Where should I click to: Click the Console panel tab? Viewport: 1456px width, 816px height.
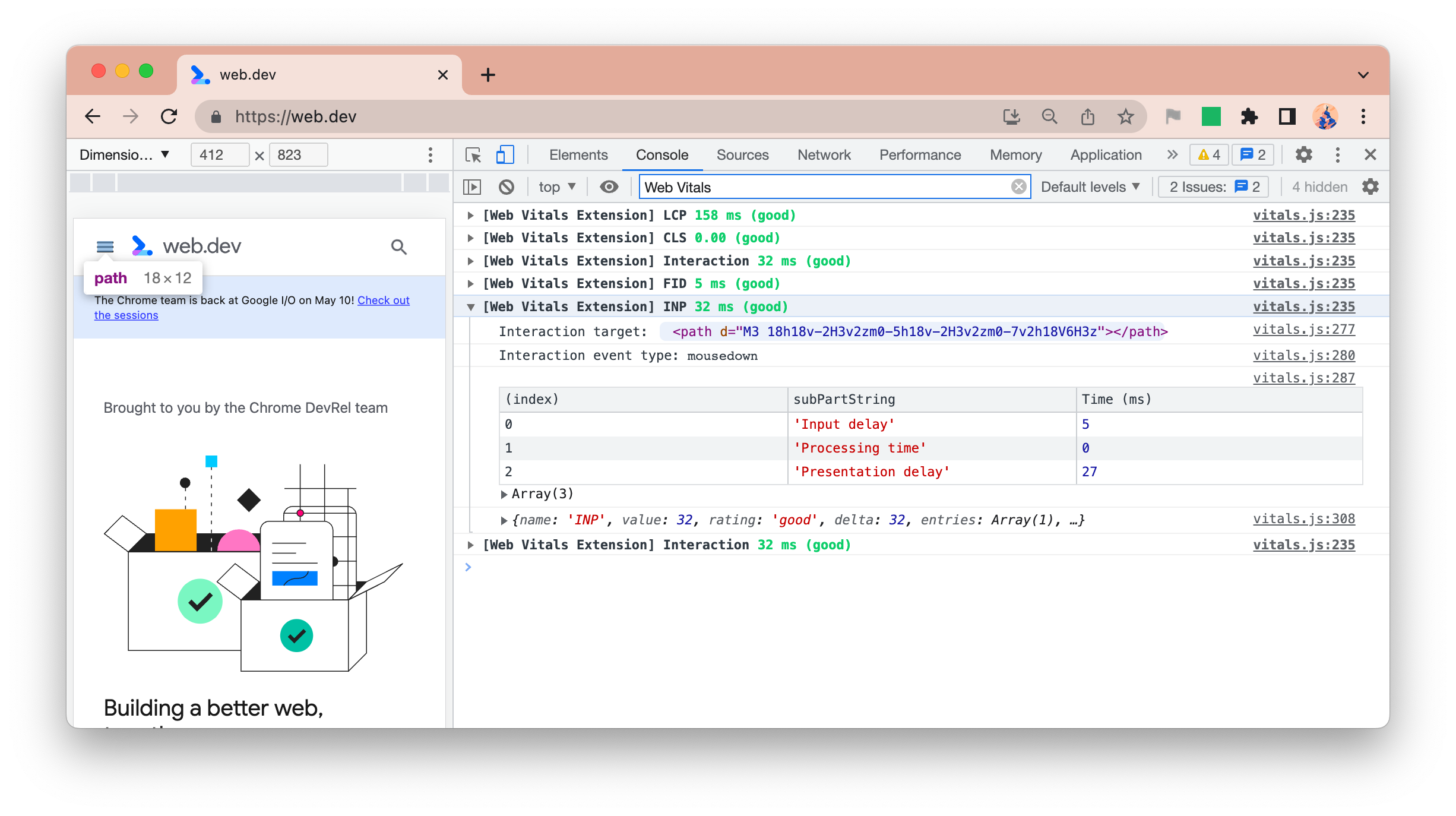(x=661, y=154)
